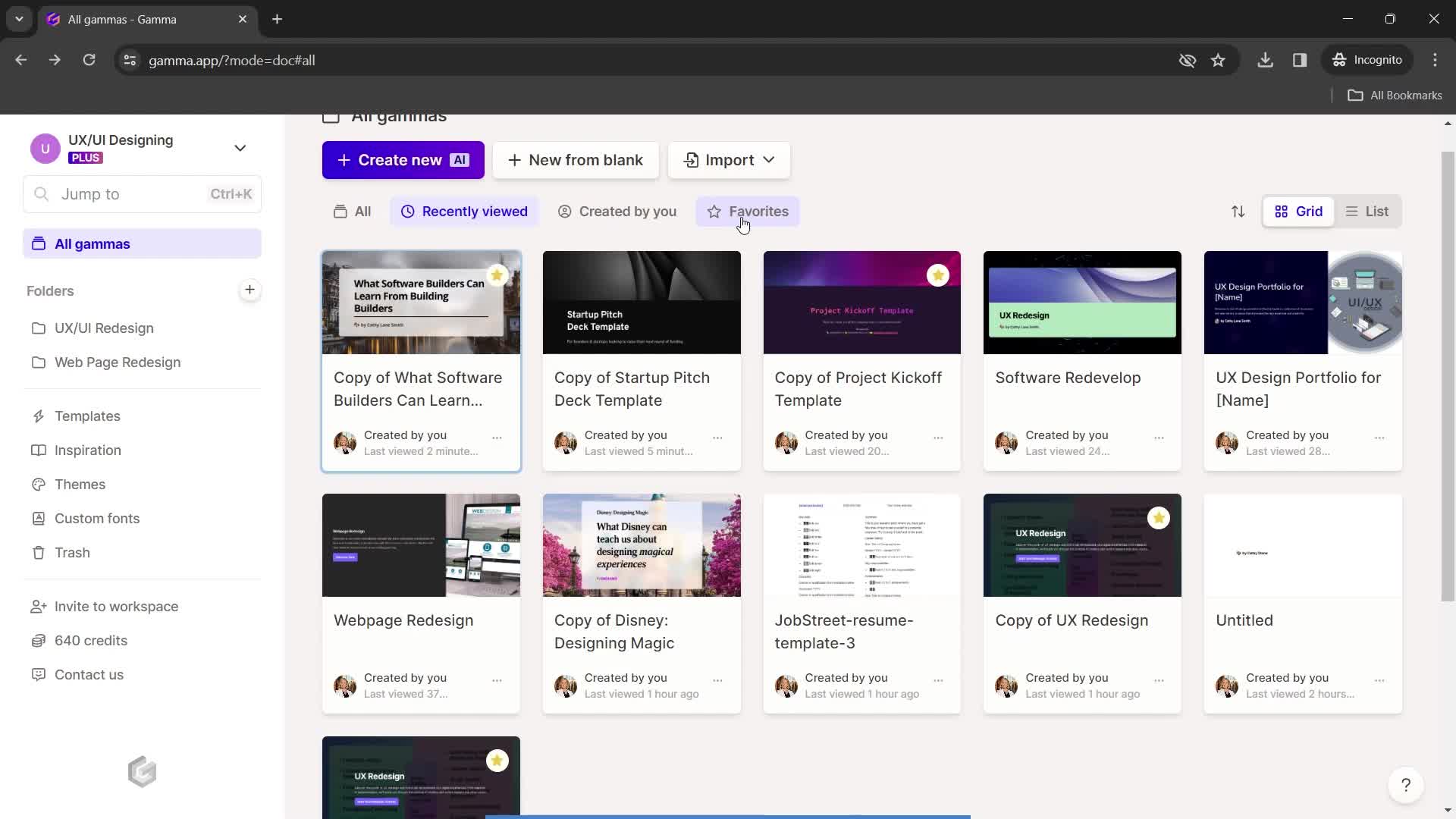
Task: Switch to List view
Action: [1367, 212]
